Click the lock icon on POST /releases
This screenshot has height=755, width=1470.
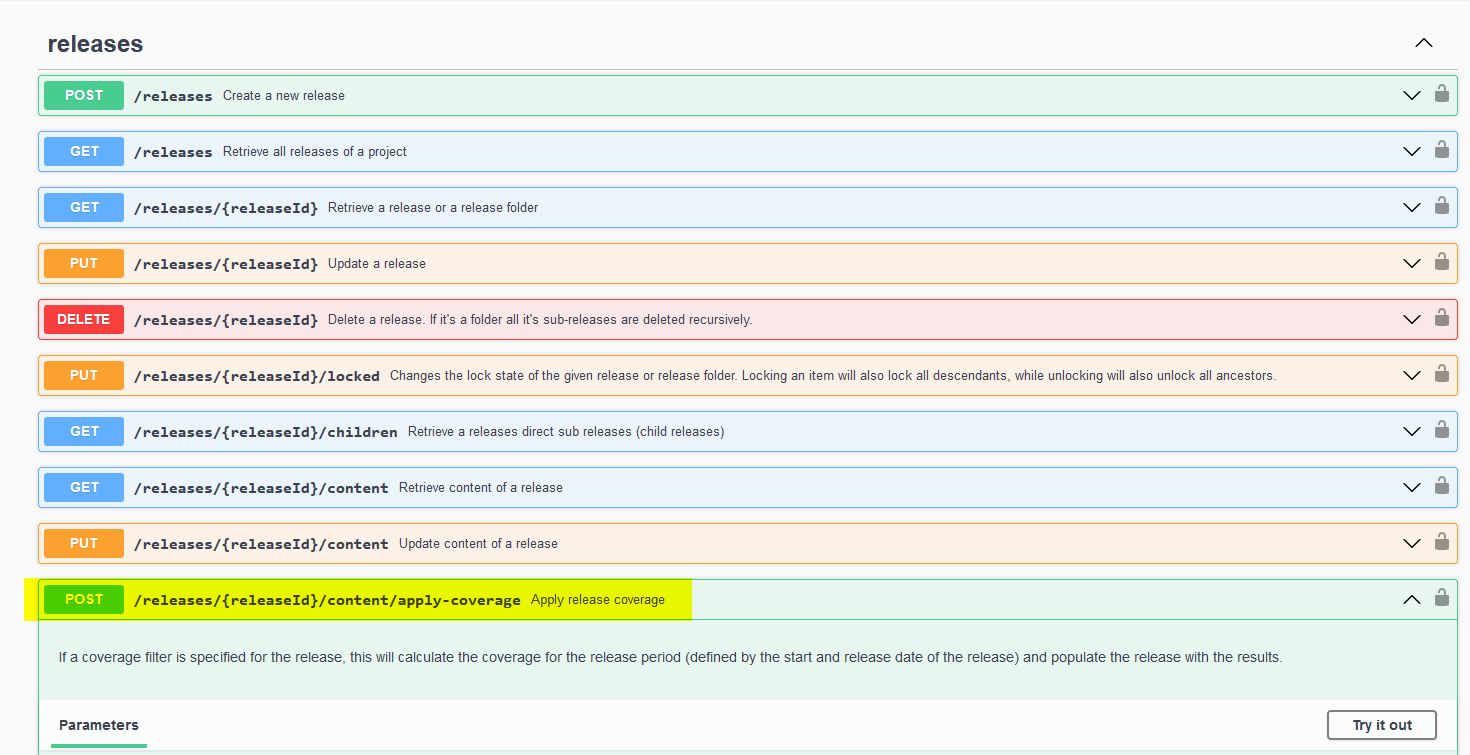tap(1442, 95)
